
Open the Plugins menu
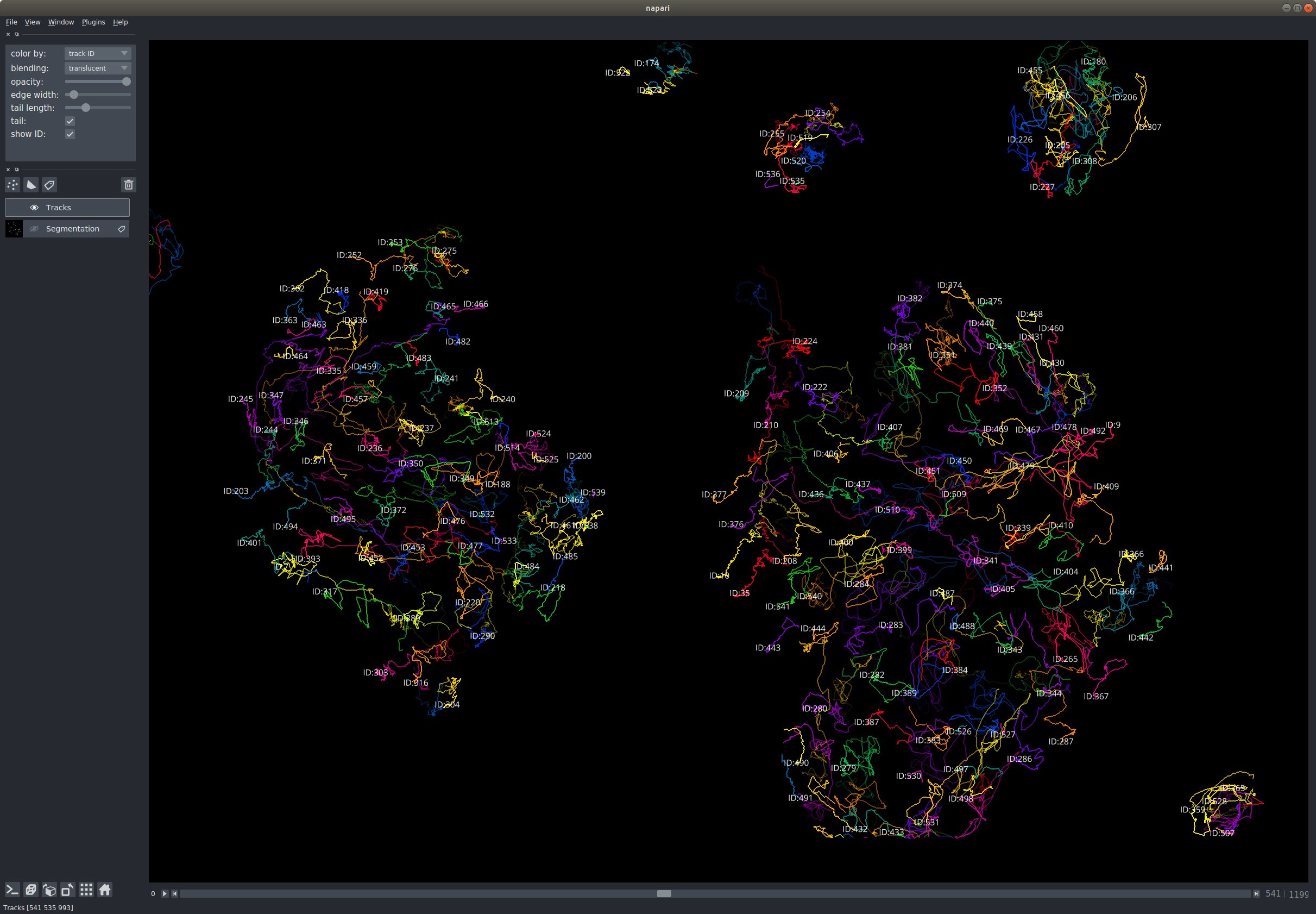pos(93,22)
